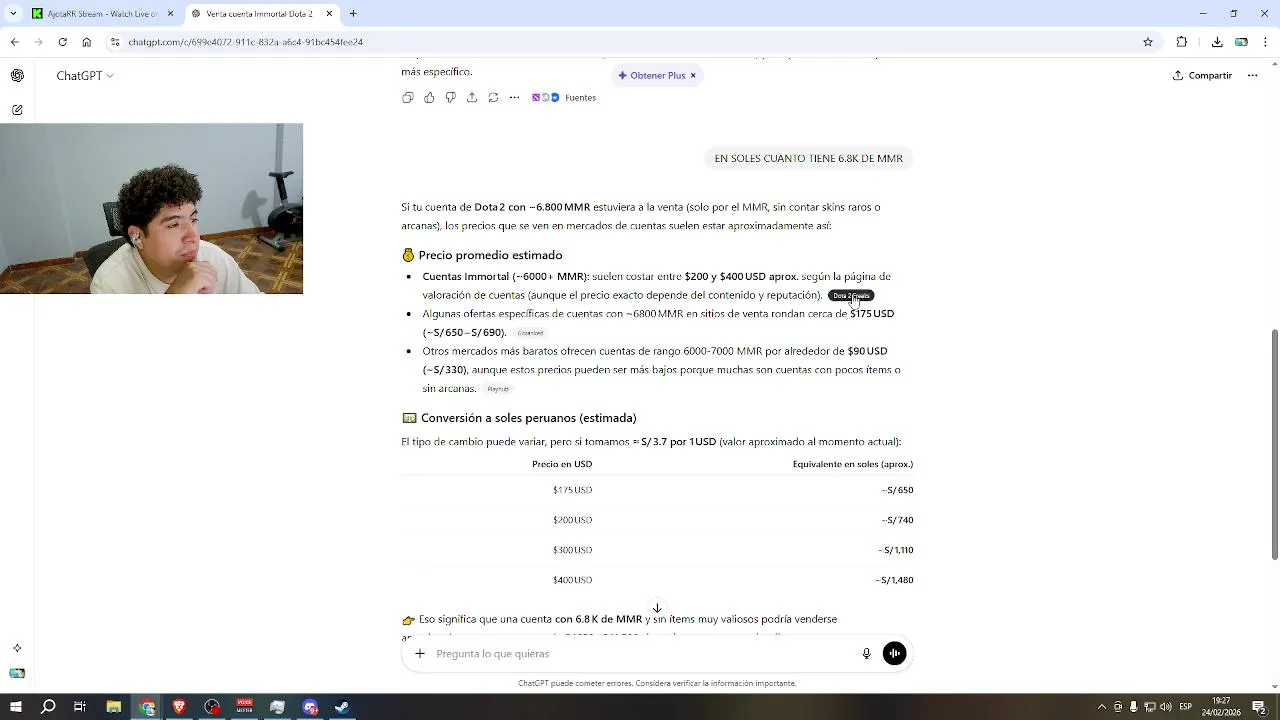Expand the ChatGPT model selector
This screenshot has width=1280, height=720.
click(x=85, y=75)
